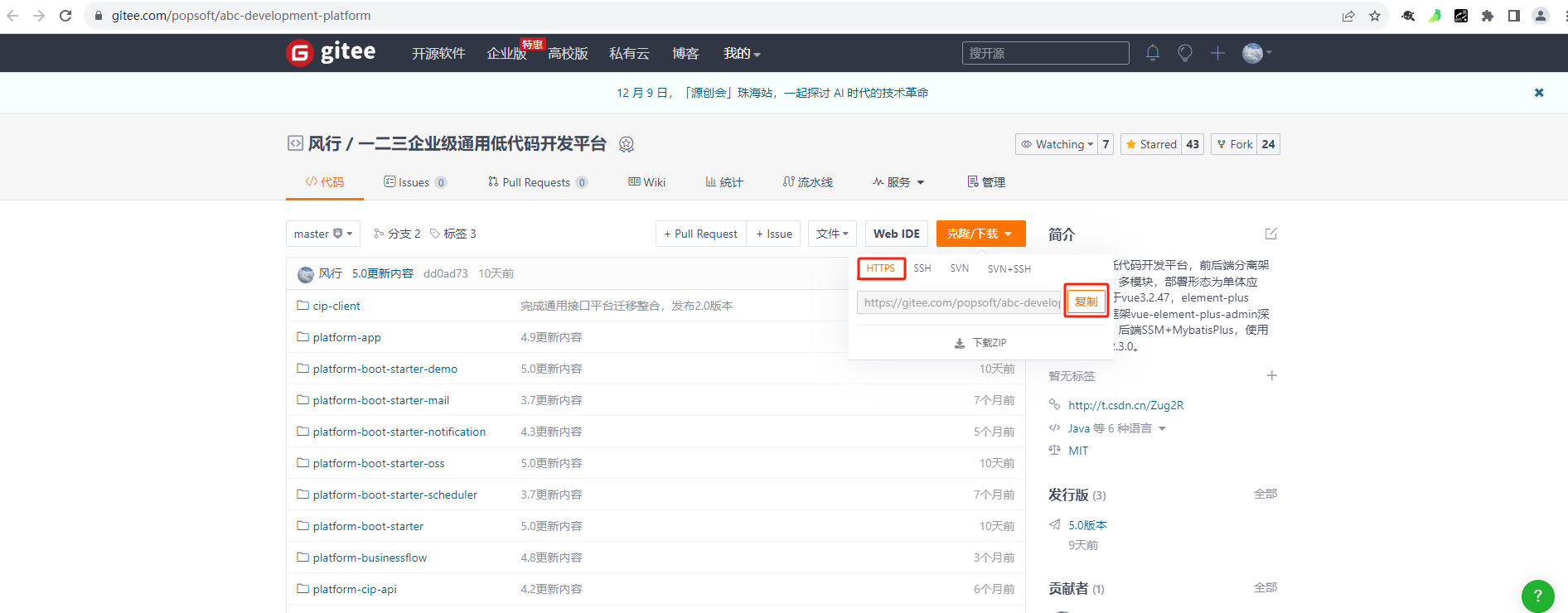The image size is (1568, 613).
Task: Select the SSH clone tab
Action: pyautogui.click(x=922, y=268)
